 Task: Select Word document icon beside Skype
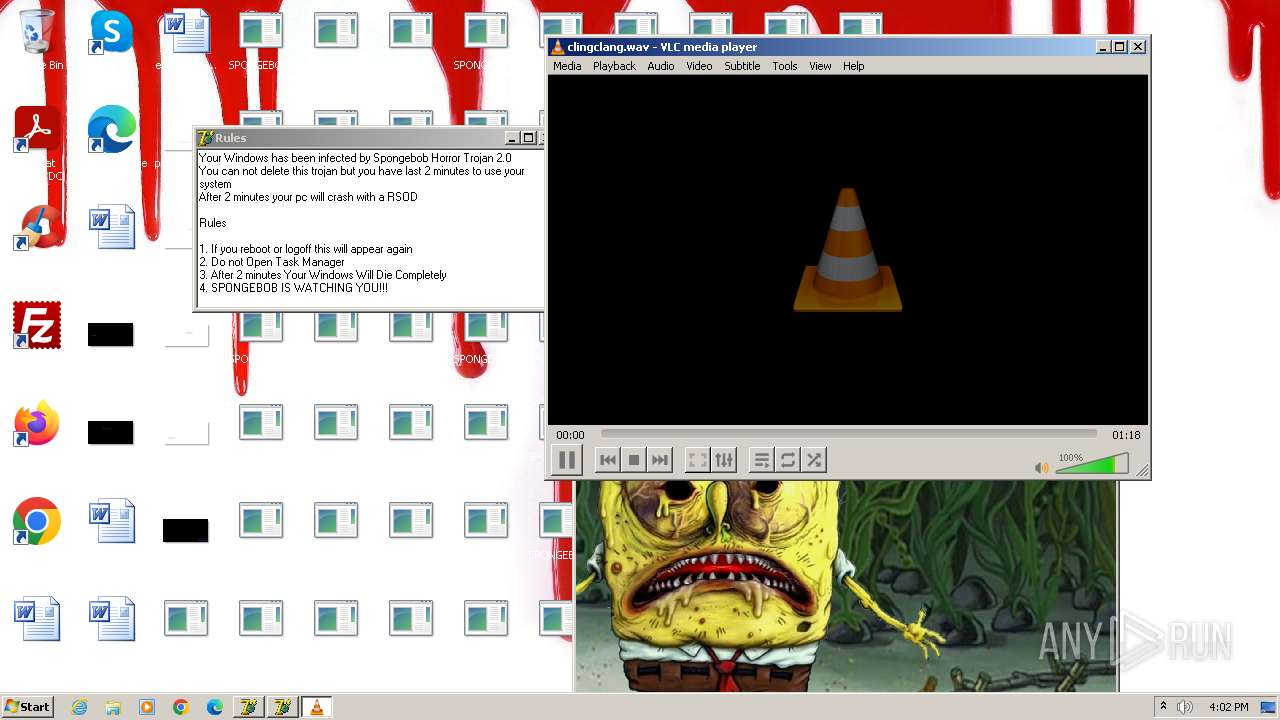(187, 31)
